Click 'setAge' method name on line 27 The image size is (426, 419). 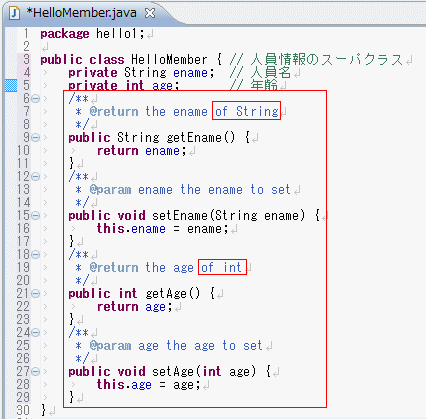(x=173, y=372)
